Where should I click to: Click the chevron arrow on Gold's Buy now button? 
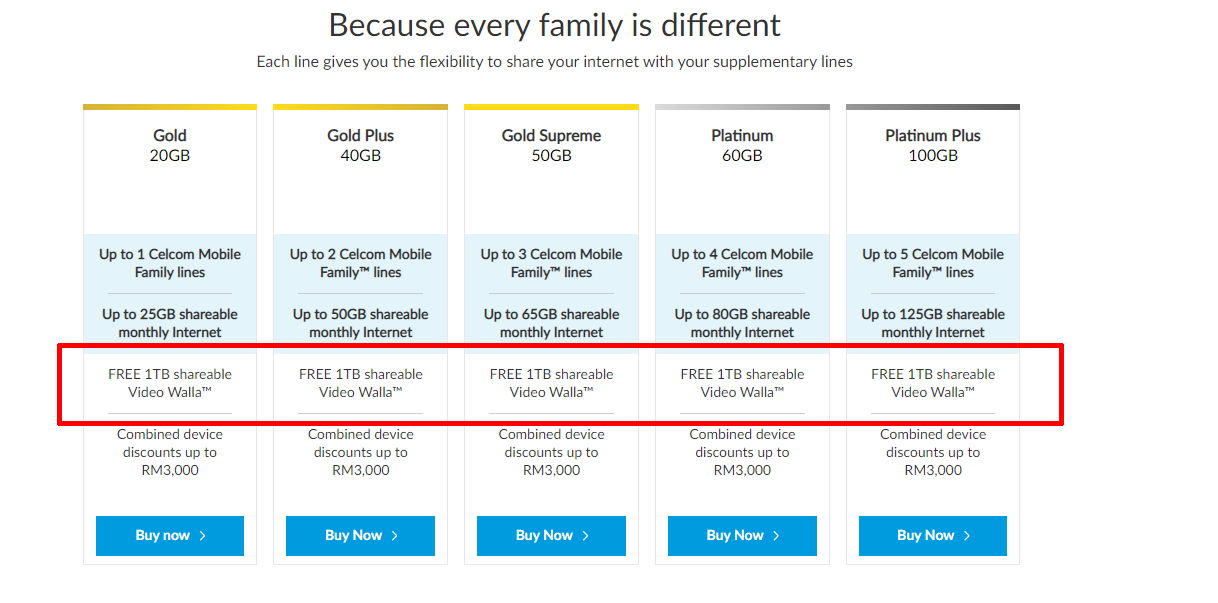click(x=203, y=536)
